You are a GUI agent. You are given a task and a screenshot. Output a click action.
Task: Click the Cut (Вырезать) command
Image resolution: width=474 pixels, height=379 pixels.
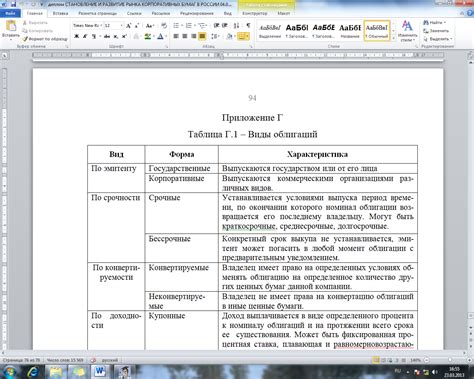35,23
